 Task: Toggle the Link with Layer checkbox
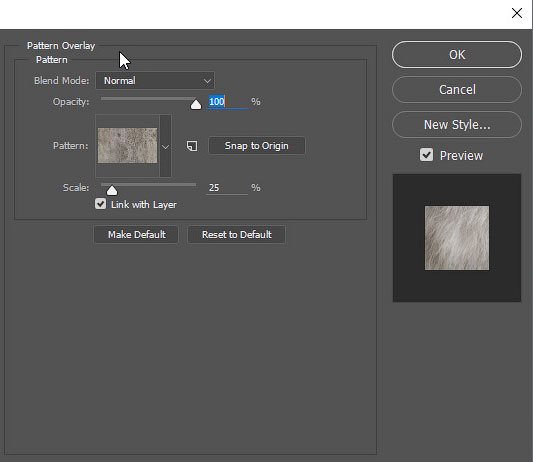point(101,204)
